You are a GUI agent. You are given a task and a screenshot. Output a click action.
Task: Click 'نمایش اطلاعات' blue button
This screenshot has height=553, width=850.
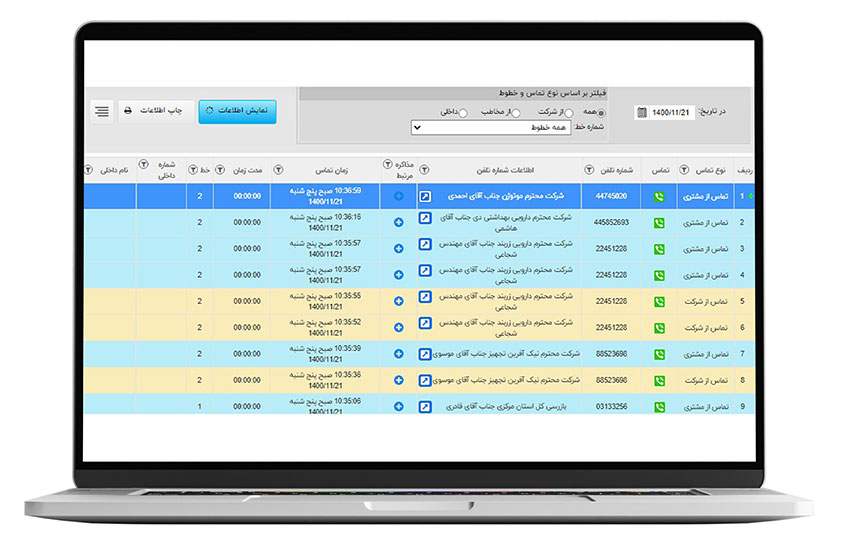tap(237, 111)
